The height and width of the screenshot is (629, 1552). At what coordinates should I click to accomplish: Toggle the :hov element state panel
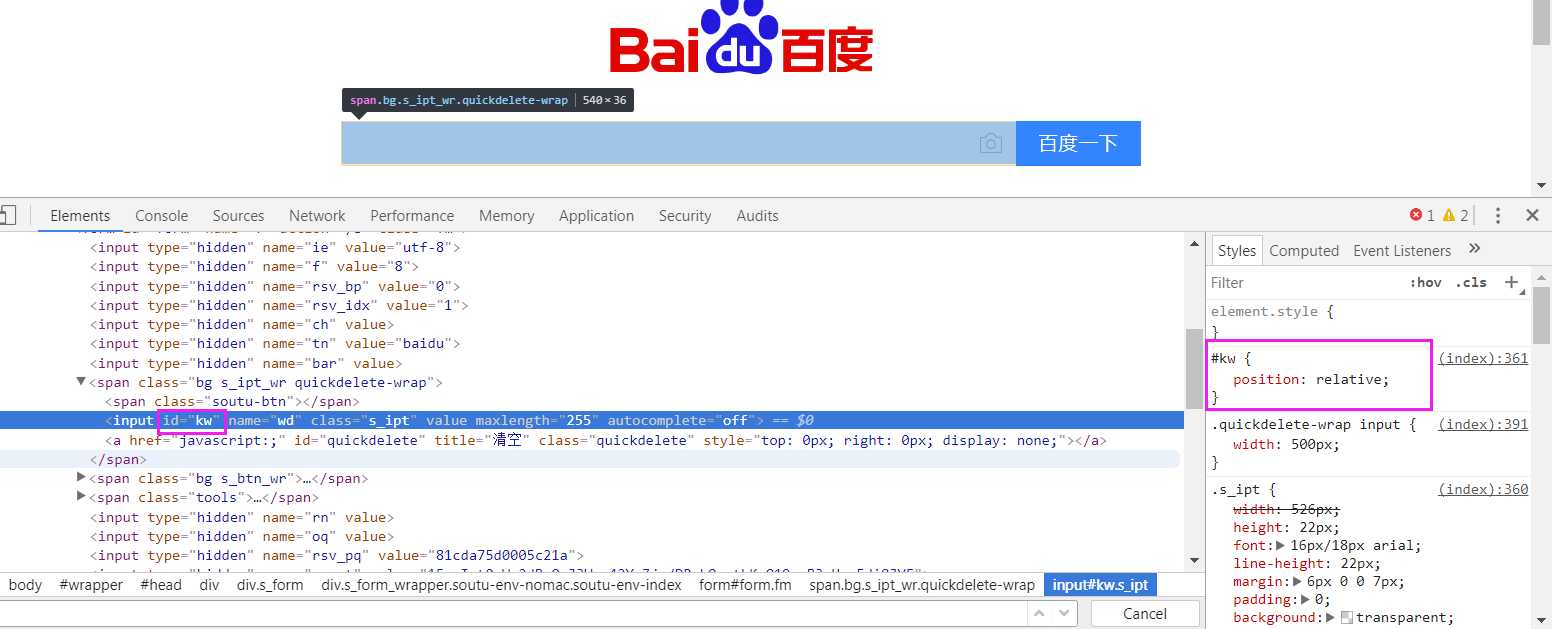pos(1425,283)
